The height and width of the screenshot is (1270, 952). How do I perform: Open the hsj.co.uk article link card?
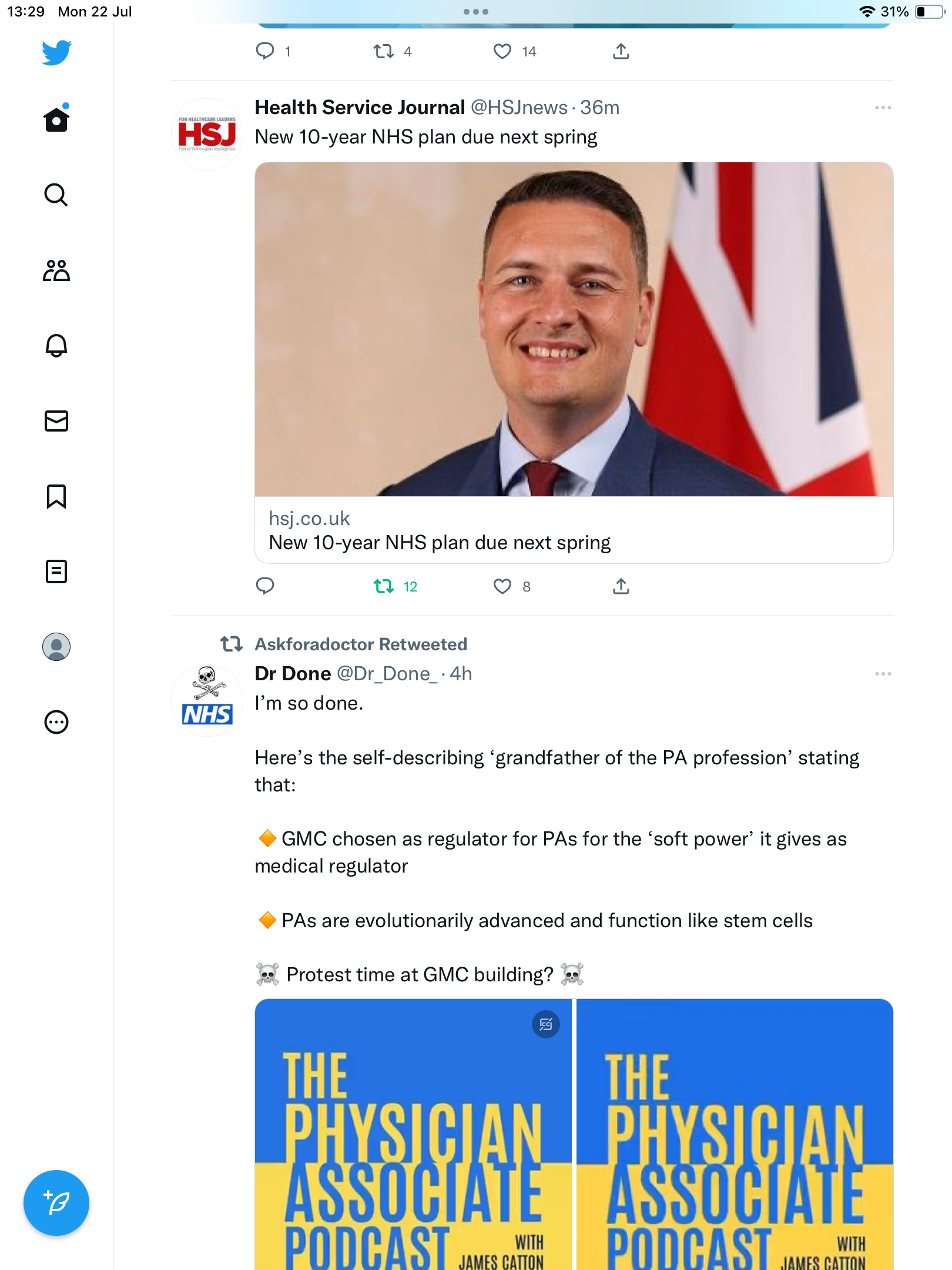click(x=574, y=530)
